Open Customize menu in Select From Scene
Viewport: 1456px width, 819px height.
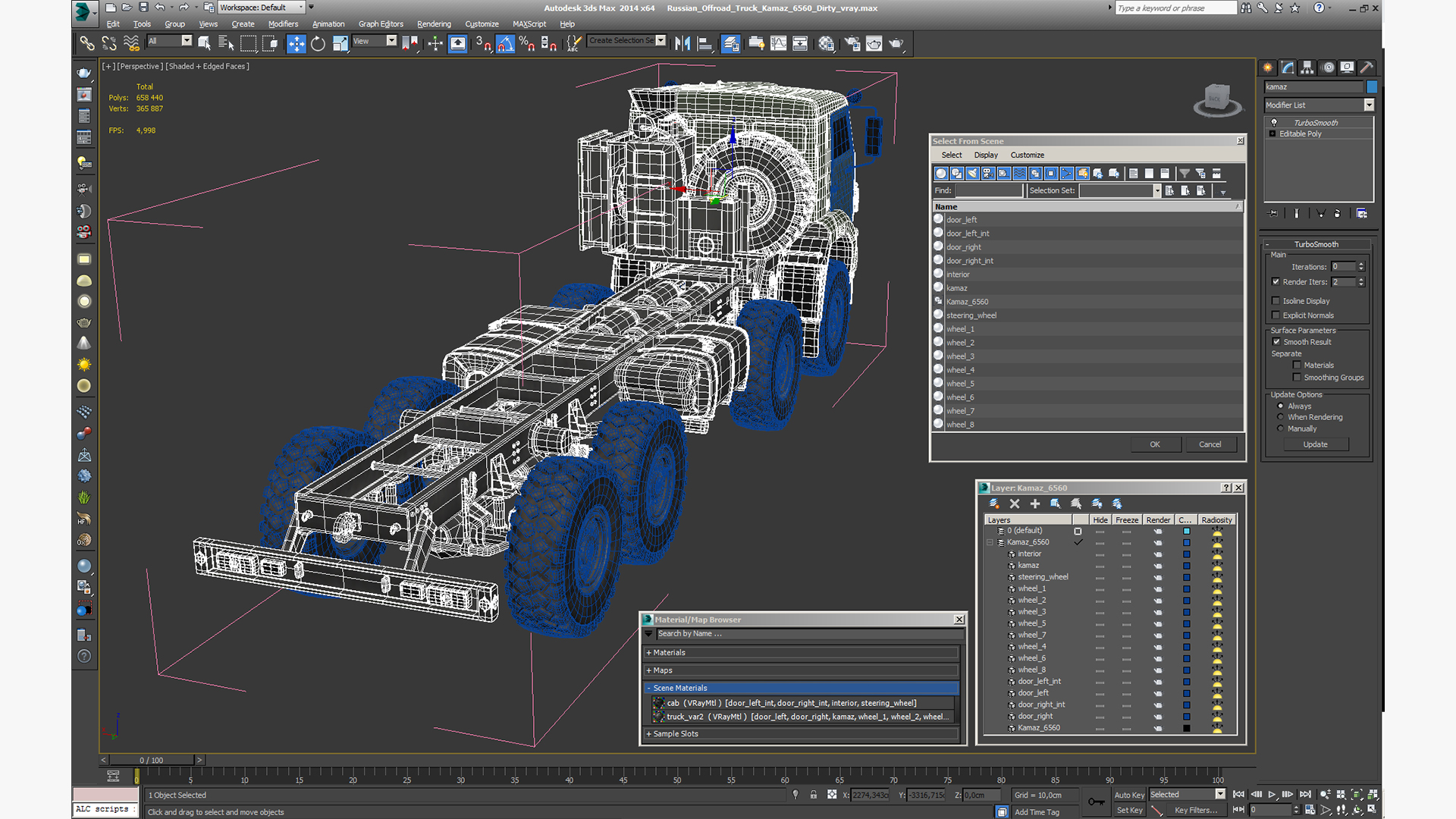(1027, 155)
